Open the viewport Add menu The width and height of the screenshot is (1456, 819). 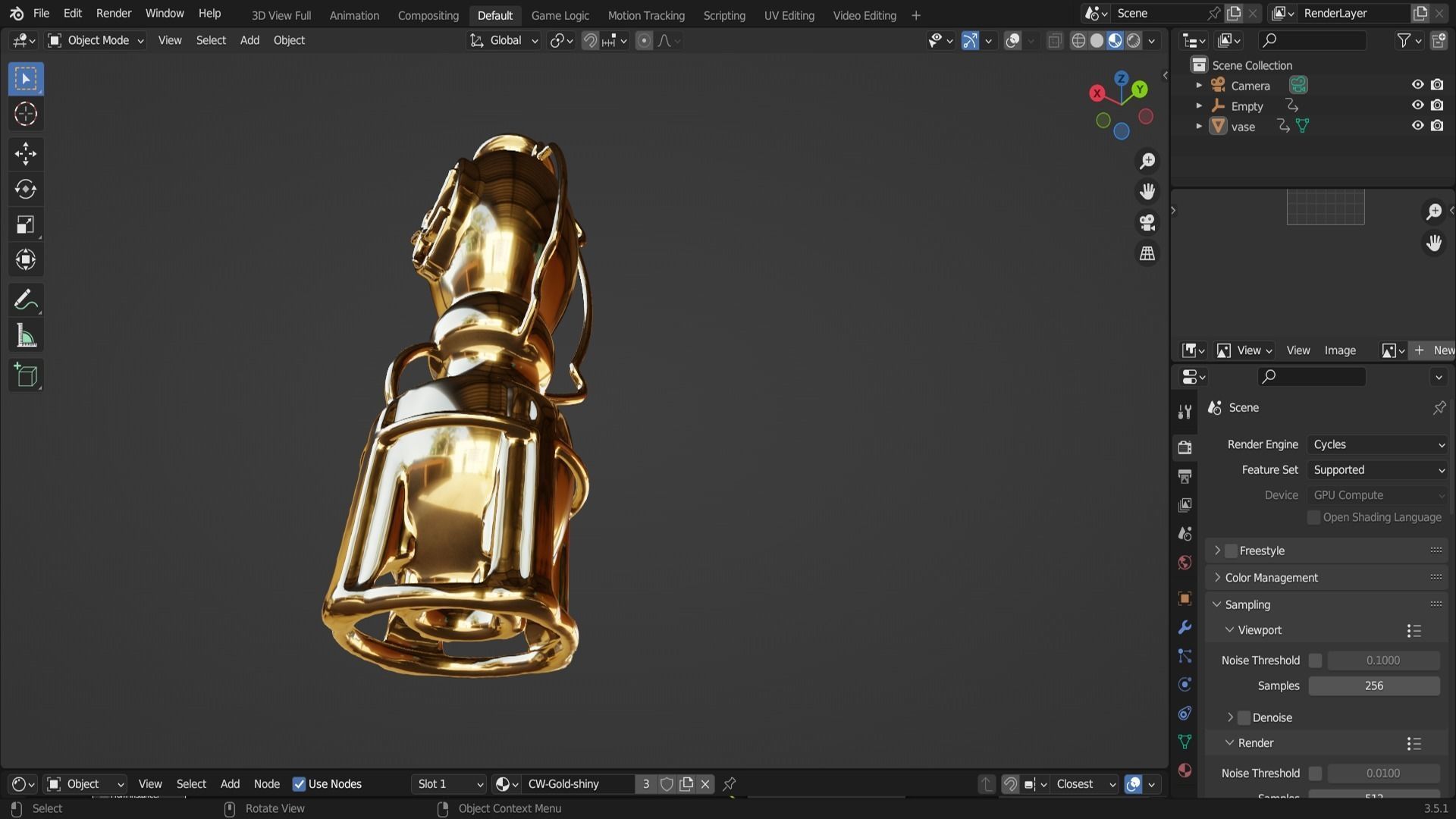(249, 41)
